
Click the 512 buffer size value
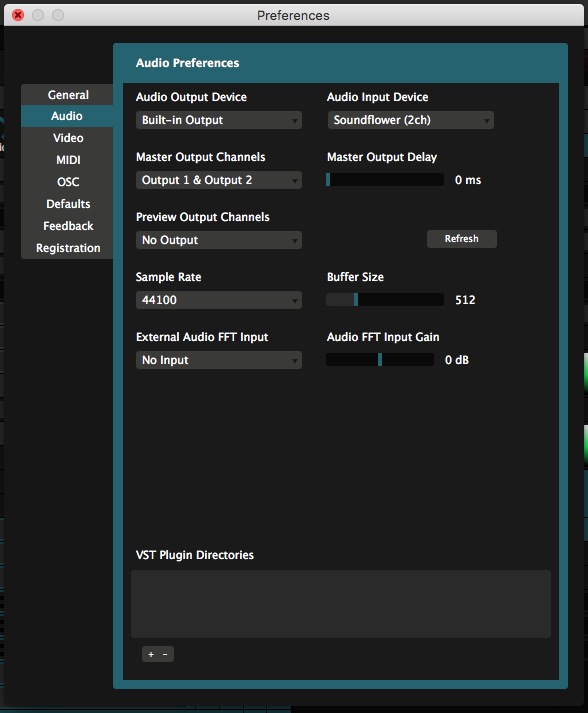pyautogui.click(x=465, y=300)
